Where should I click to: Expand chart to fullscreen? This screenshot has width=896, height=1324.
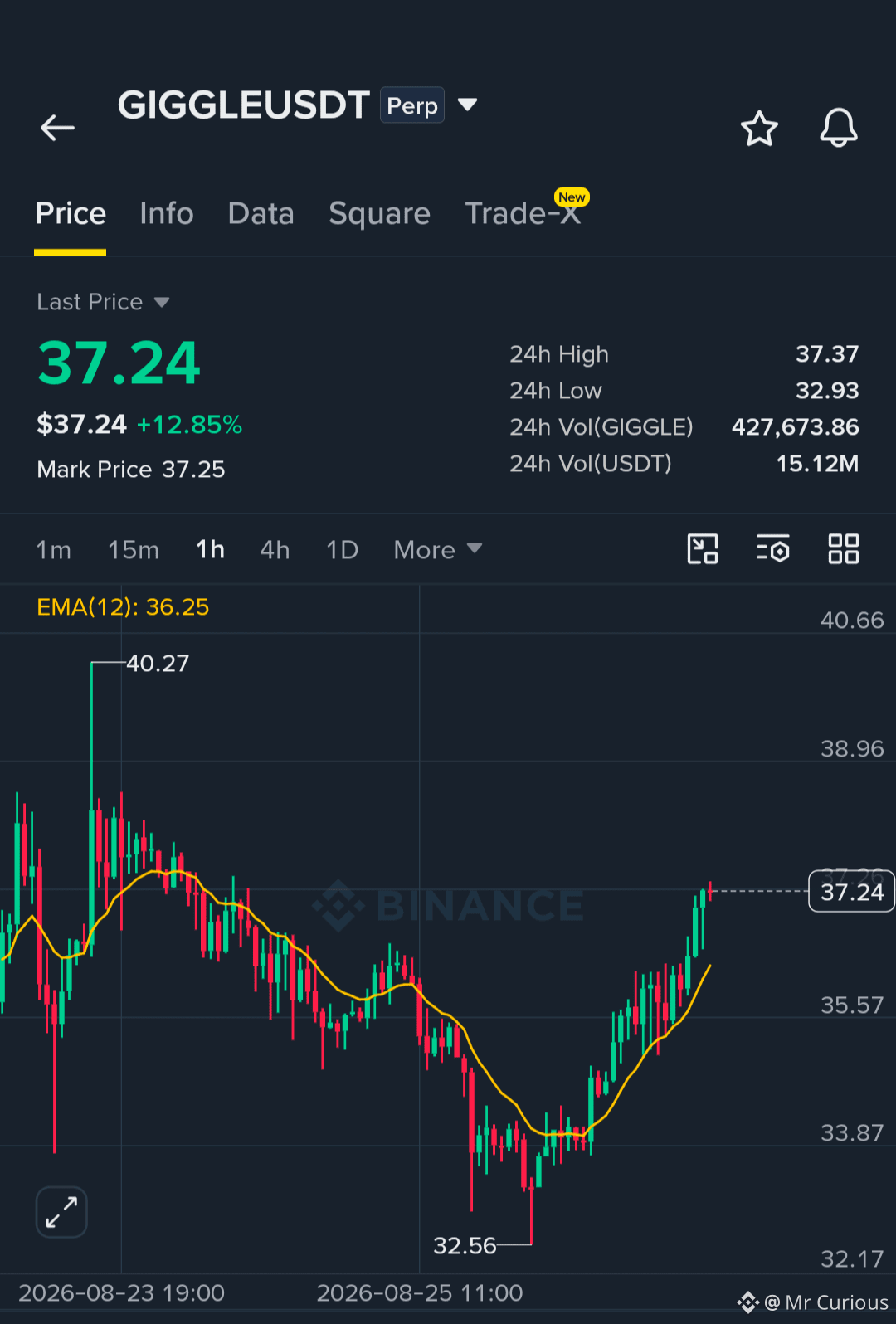point(61,1212)
